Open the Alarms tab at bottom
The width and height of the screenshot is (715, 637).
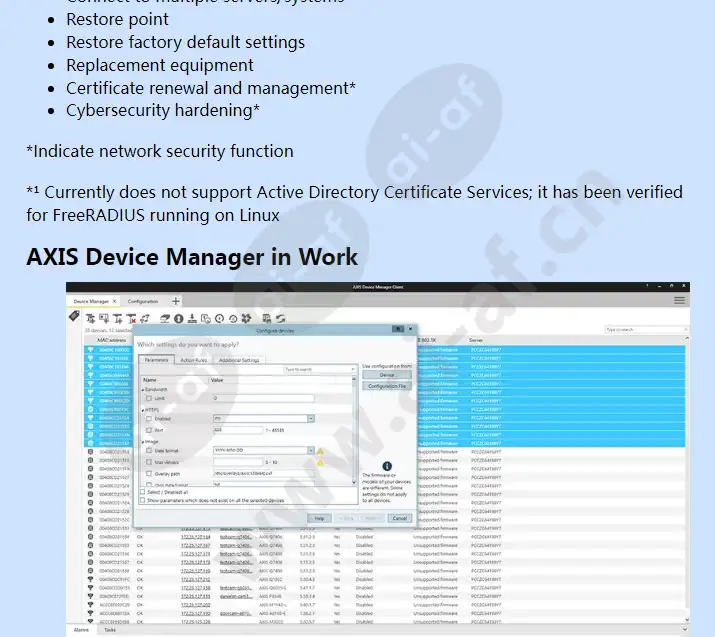tap(81, 630)
